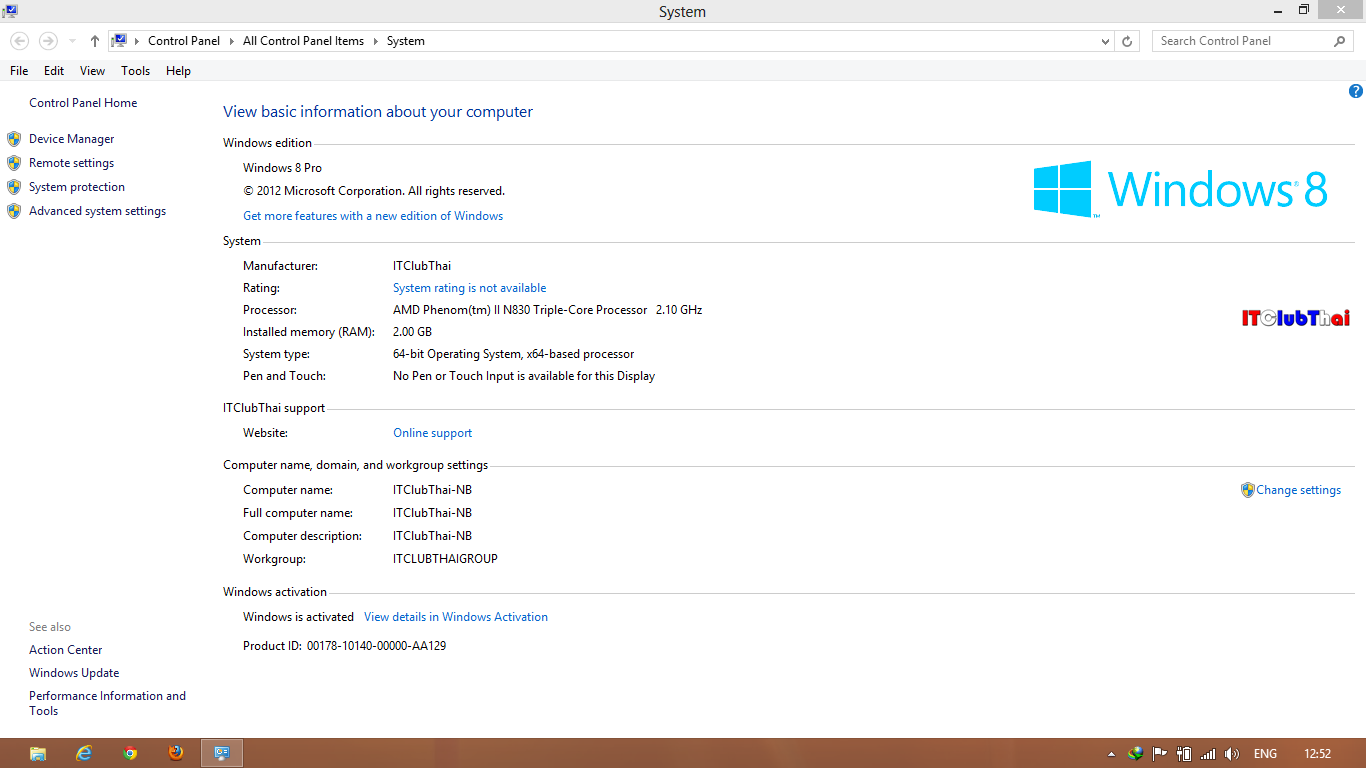This screenshot has height=768, width=1366.
Task: Click the Forward arrow button
Action: 48,41
